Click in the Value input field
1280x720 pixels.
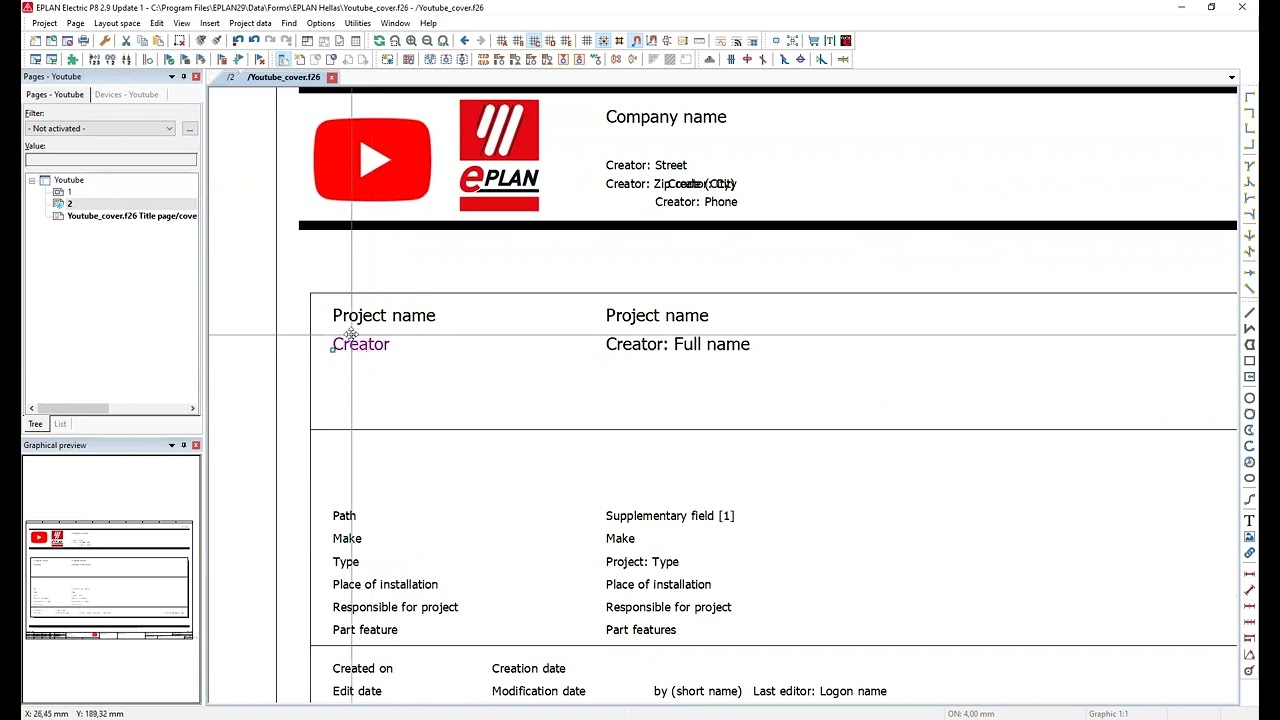click(111, 159)
